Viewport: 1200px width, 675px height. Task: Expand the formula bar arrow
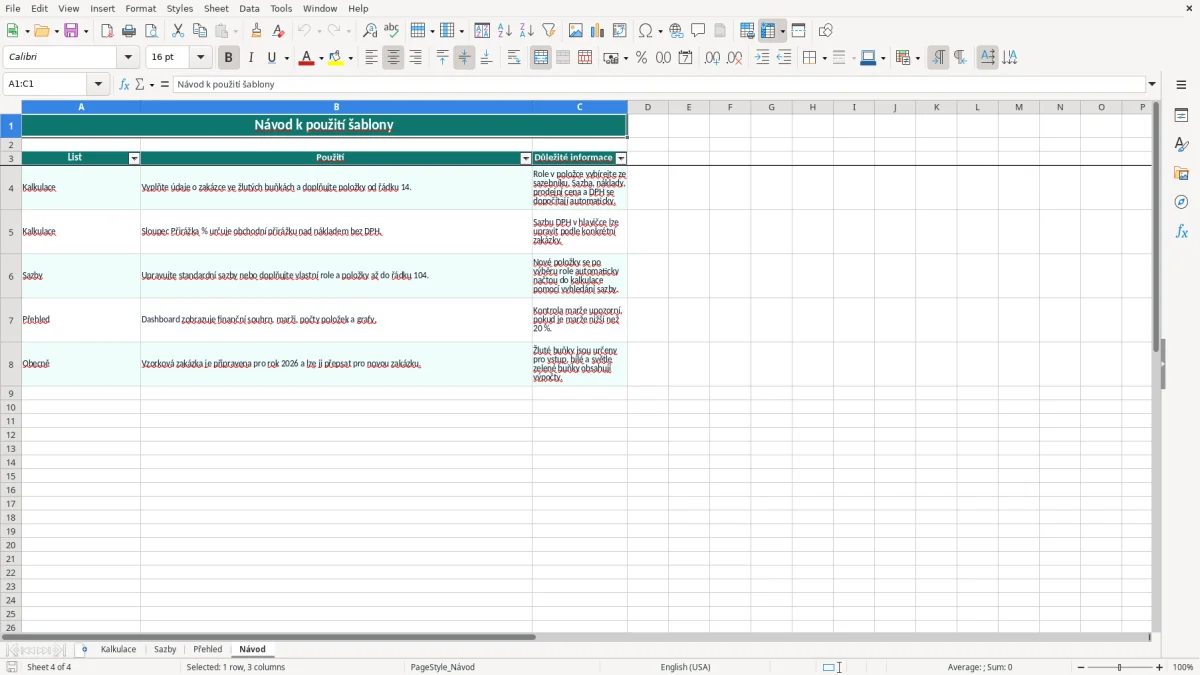click(x=1152, y=85)
